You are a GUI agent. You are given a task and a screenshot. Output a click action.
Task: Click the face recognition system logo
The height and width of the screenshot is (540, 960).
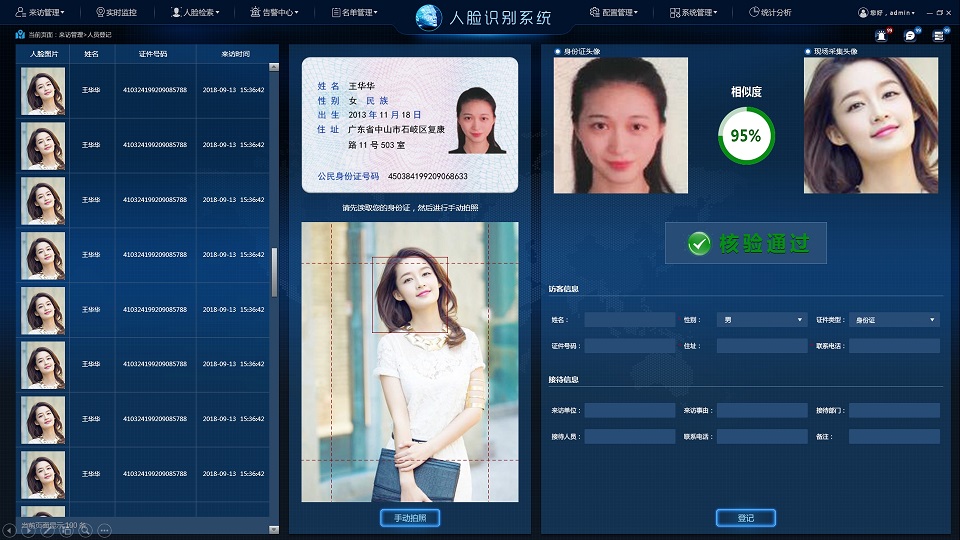(x=428, y=17)
